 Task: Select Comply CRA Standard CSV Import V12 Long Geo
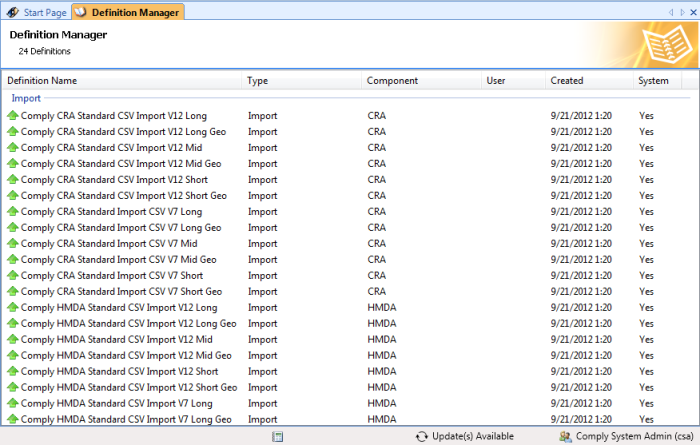123,132
